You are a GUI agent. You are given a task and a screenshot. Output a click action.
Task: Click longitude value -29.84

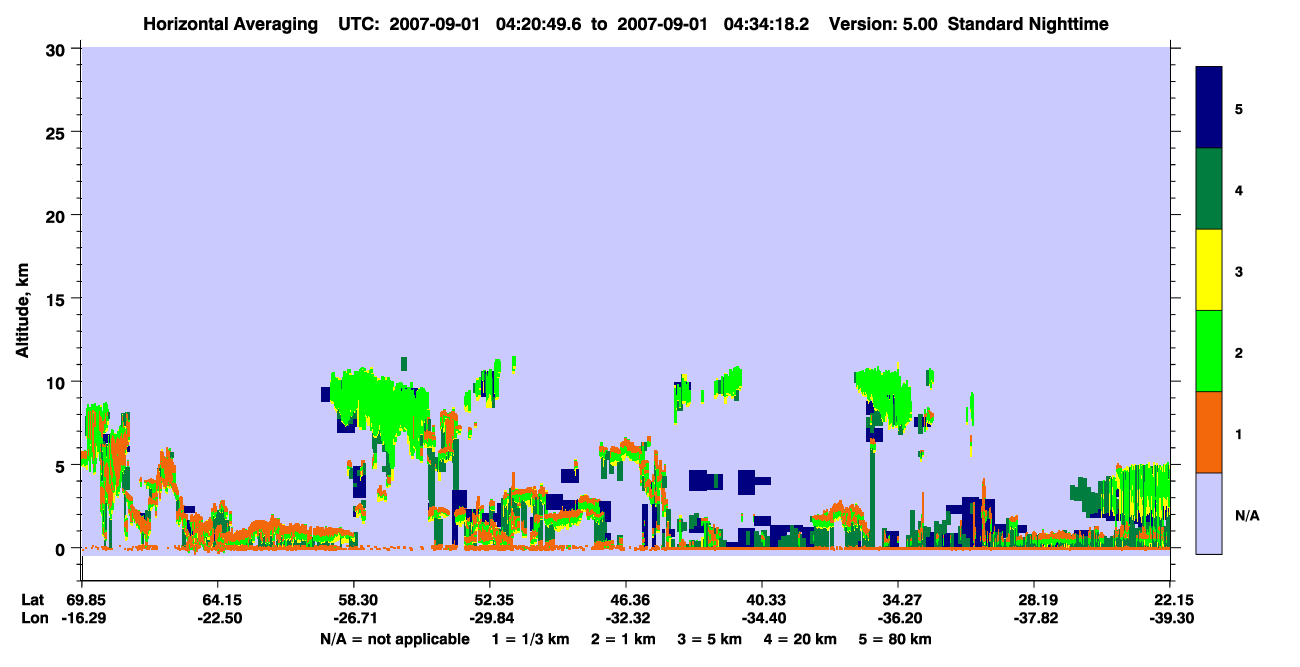point(490,619)
